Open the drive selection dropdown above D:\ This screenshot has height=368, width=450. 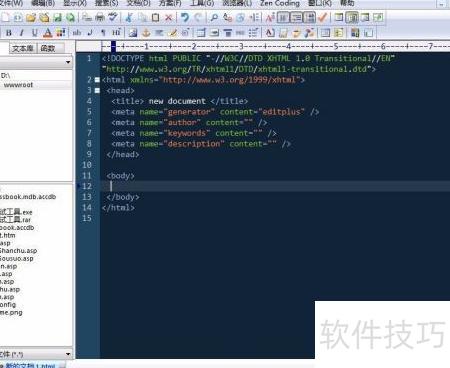(68, 62)
